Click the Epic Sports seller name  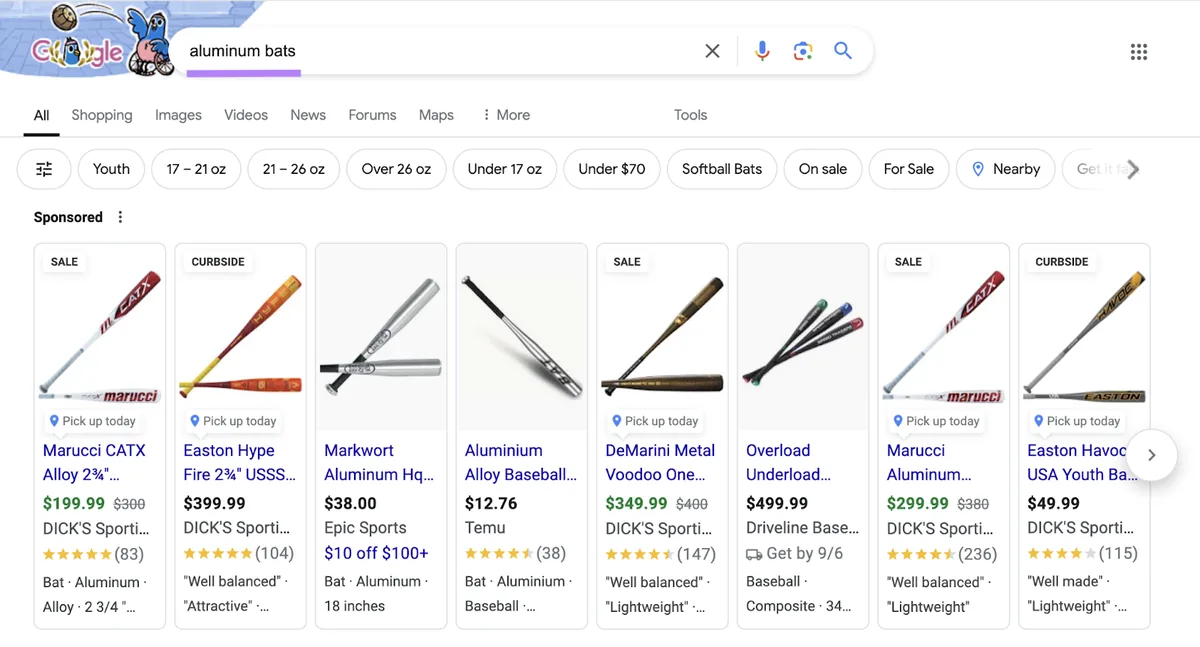(365, 528)
